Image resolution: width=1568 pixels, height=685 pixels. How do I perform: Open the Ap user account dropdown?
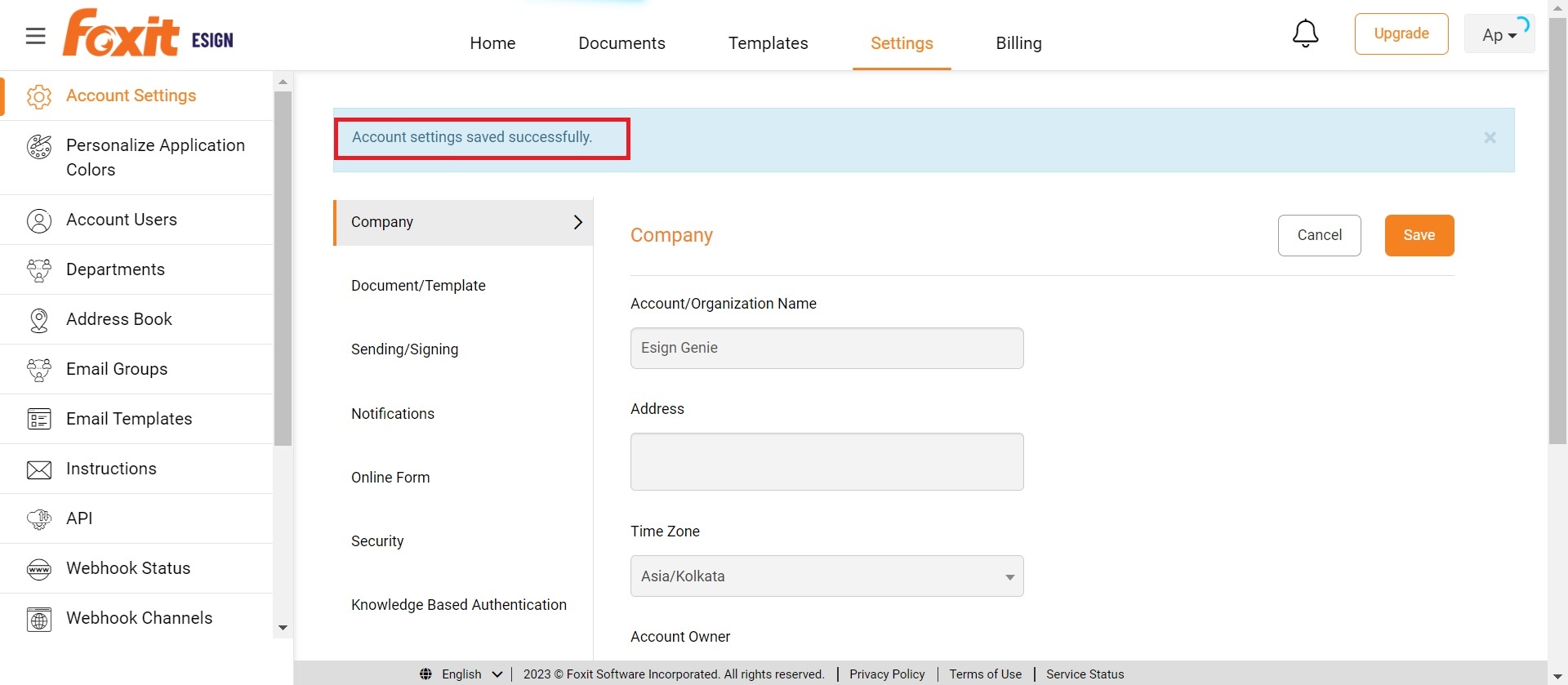tap(1499, 34)
